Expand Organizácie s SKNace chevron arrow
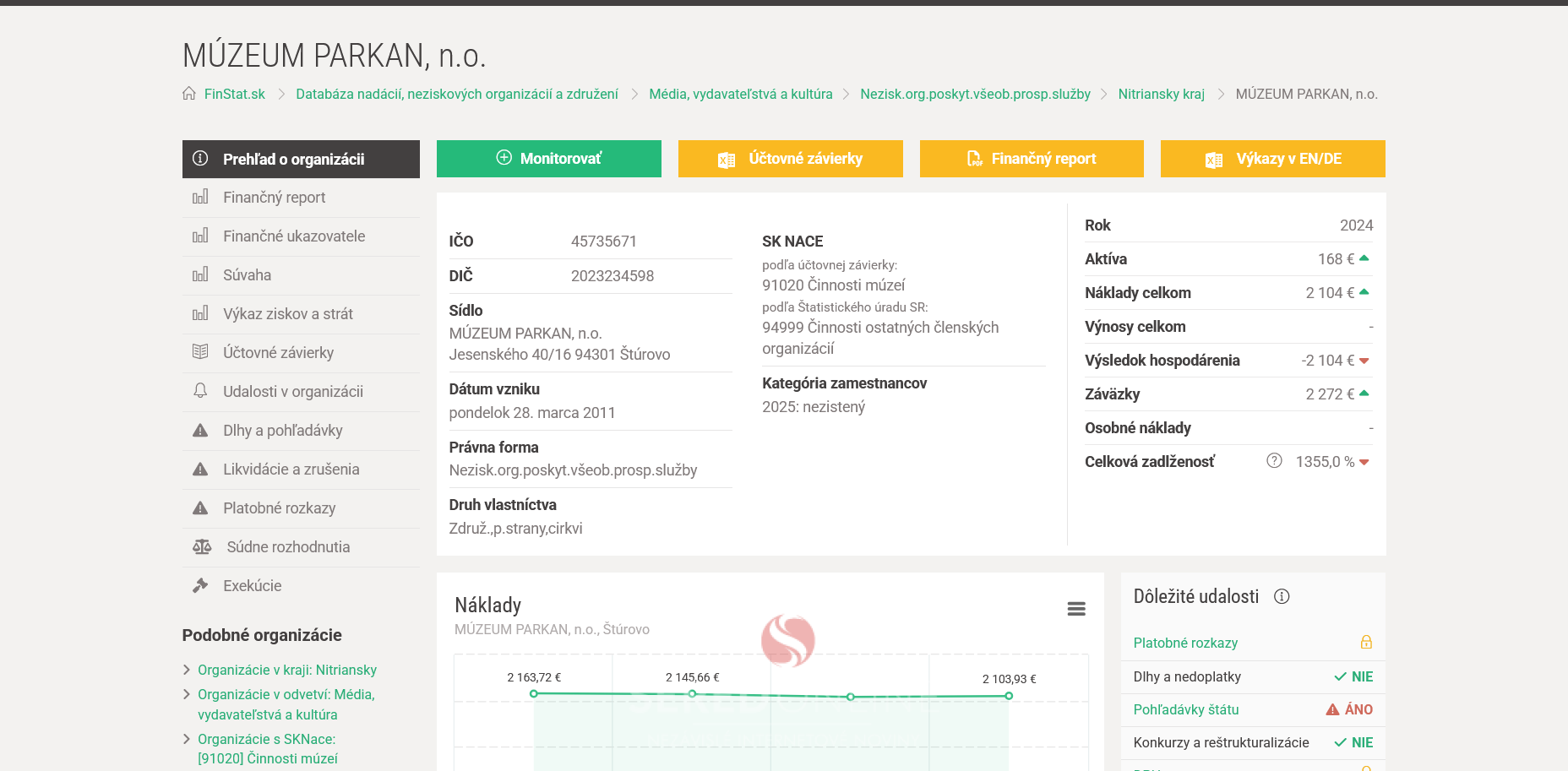1568x771 pixels. click(187, 740)
